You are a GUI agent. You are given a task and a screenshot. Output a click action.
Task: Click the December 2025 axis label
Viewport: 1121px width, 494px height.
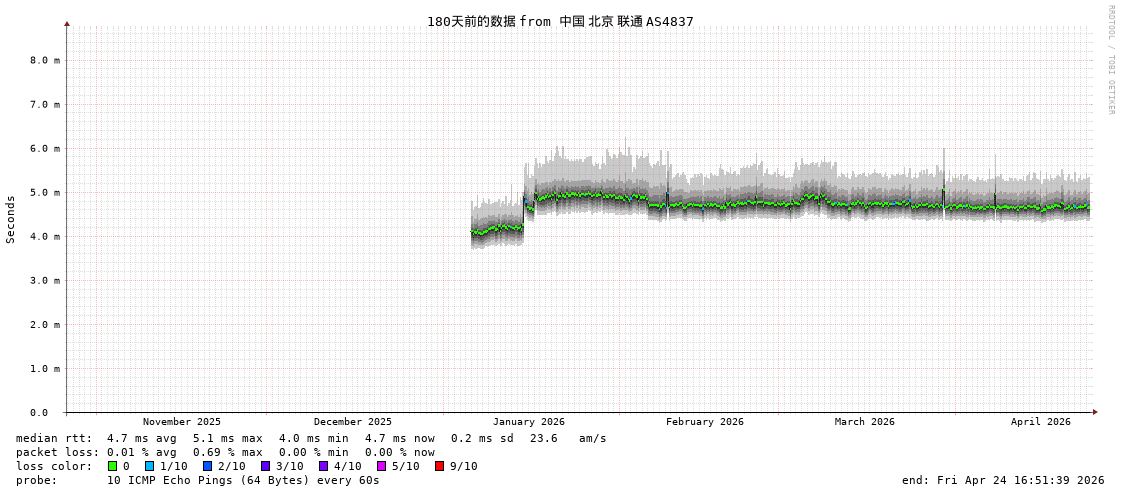pos(353,422)
